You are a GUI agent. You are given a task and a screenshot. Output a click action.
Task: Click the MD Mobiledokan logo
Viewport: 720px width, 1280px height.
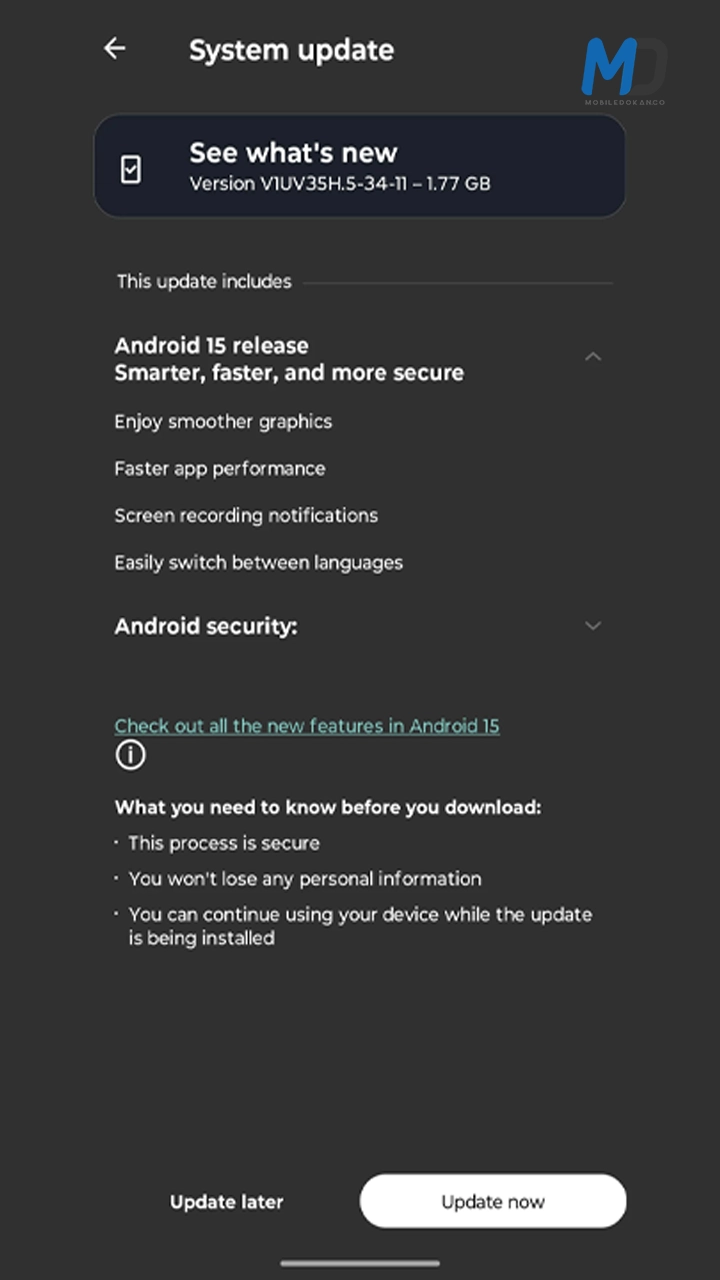tap(624, 70)
